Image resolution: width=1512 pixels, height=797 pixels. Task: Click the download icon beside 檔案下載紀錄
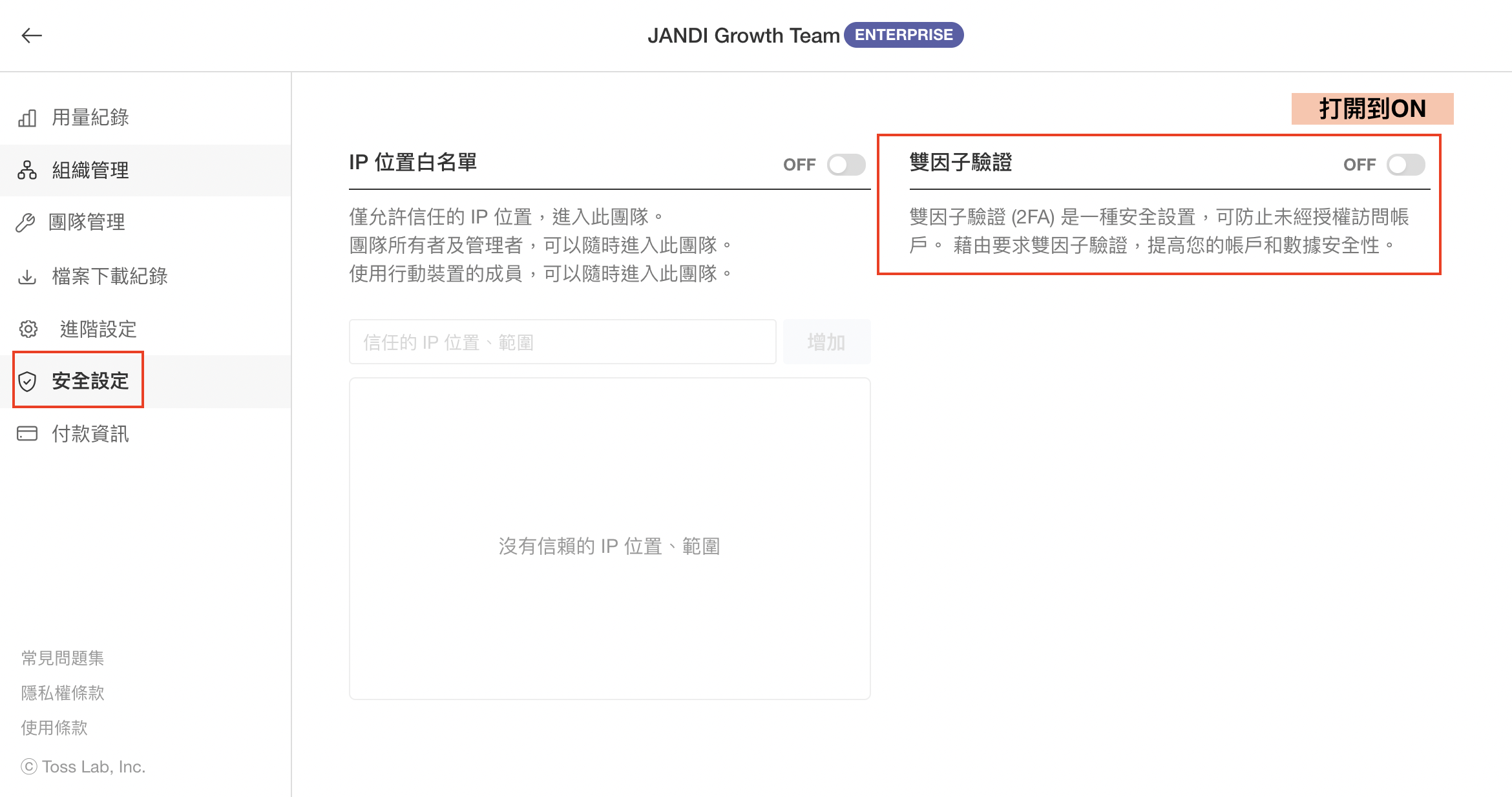tap(27, 277)
